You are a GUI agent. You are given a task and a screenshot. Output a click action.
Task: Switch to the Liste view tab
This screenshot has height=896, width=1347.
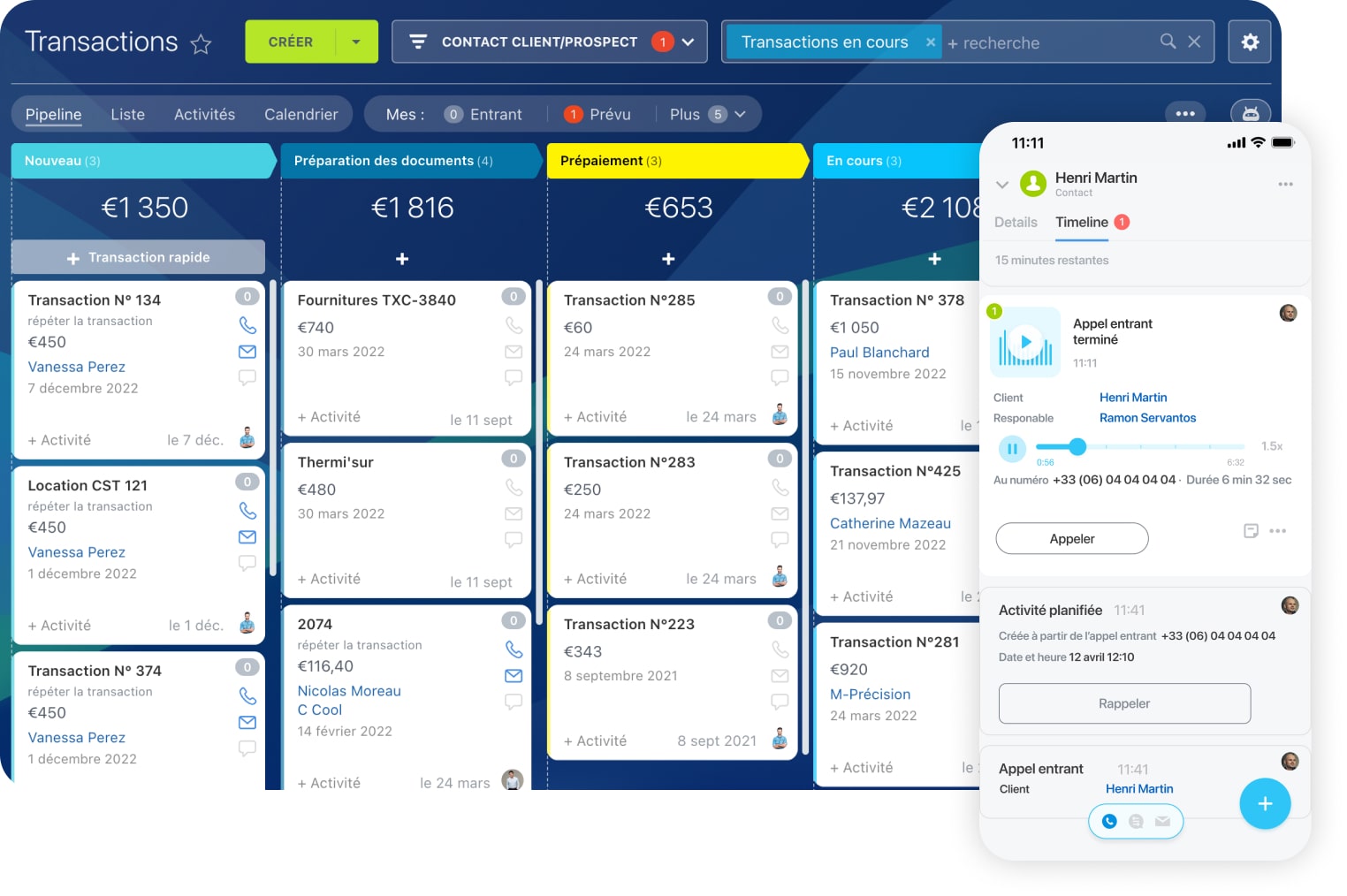click(127, 115)
